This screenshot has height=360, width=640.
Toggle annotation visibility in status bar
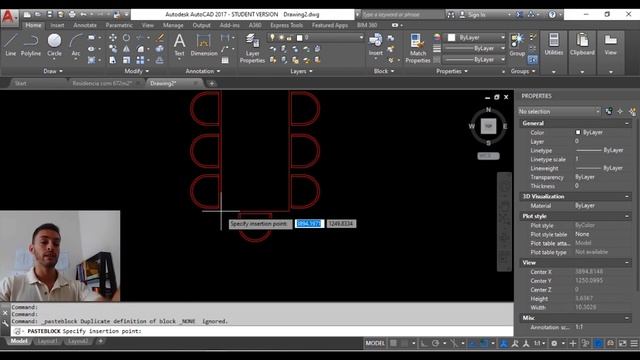(504, 343)
